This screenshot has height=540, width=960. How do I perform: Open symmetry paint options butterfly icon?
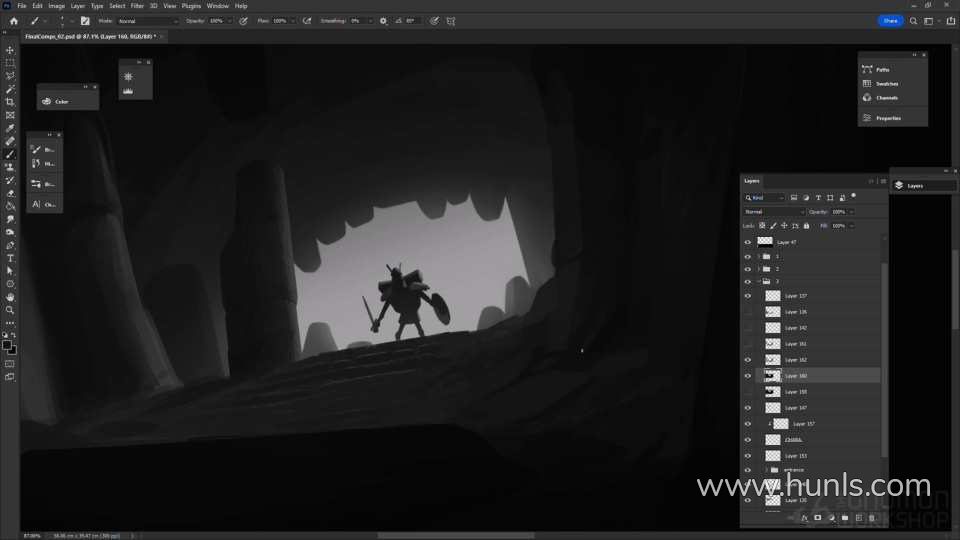click(451, 21)
